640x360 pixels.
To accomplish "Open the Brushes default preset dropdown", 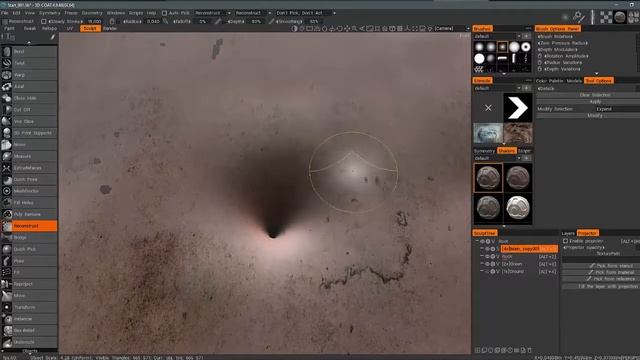I will pos(497,36).
